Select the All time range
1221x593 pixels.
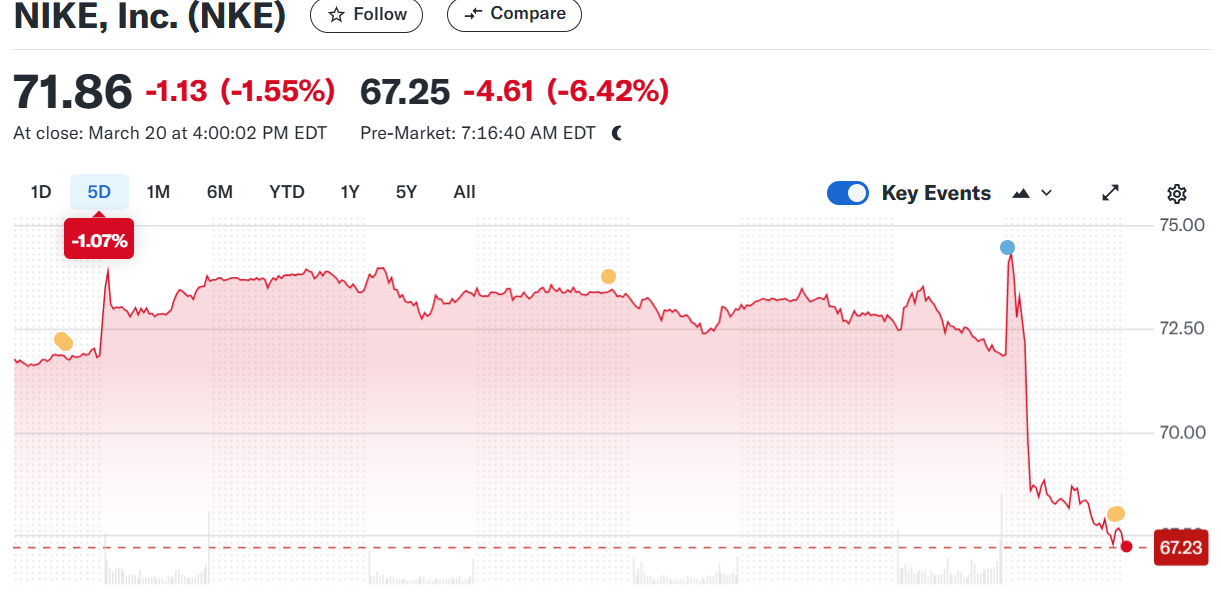pyautogui.click(x=464, y=192)
